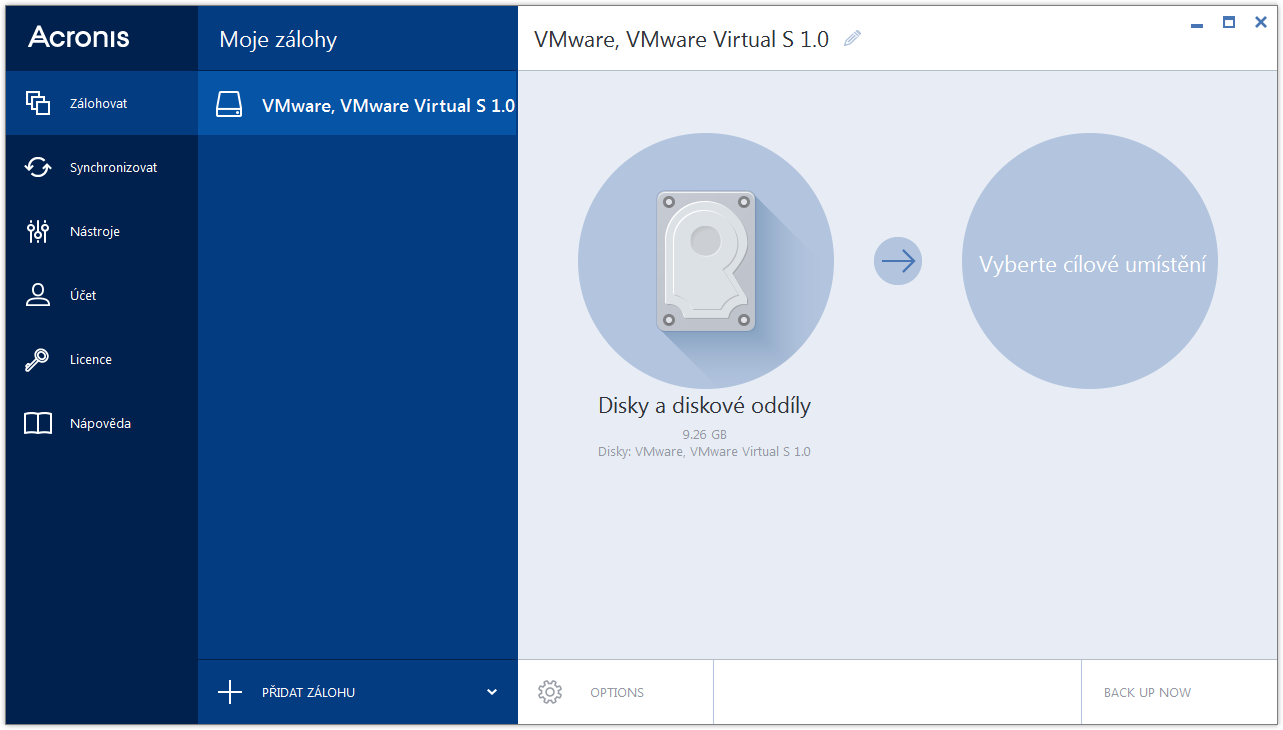The image size is (1283, 730).
Task: Click the Options gear icon
Action: tap(549, 692)
